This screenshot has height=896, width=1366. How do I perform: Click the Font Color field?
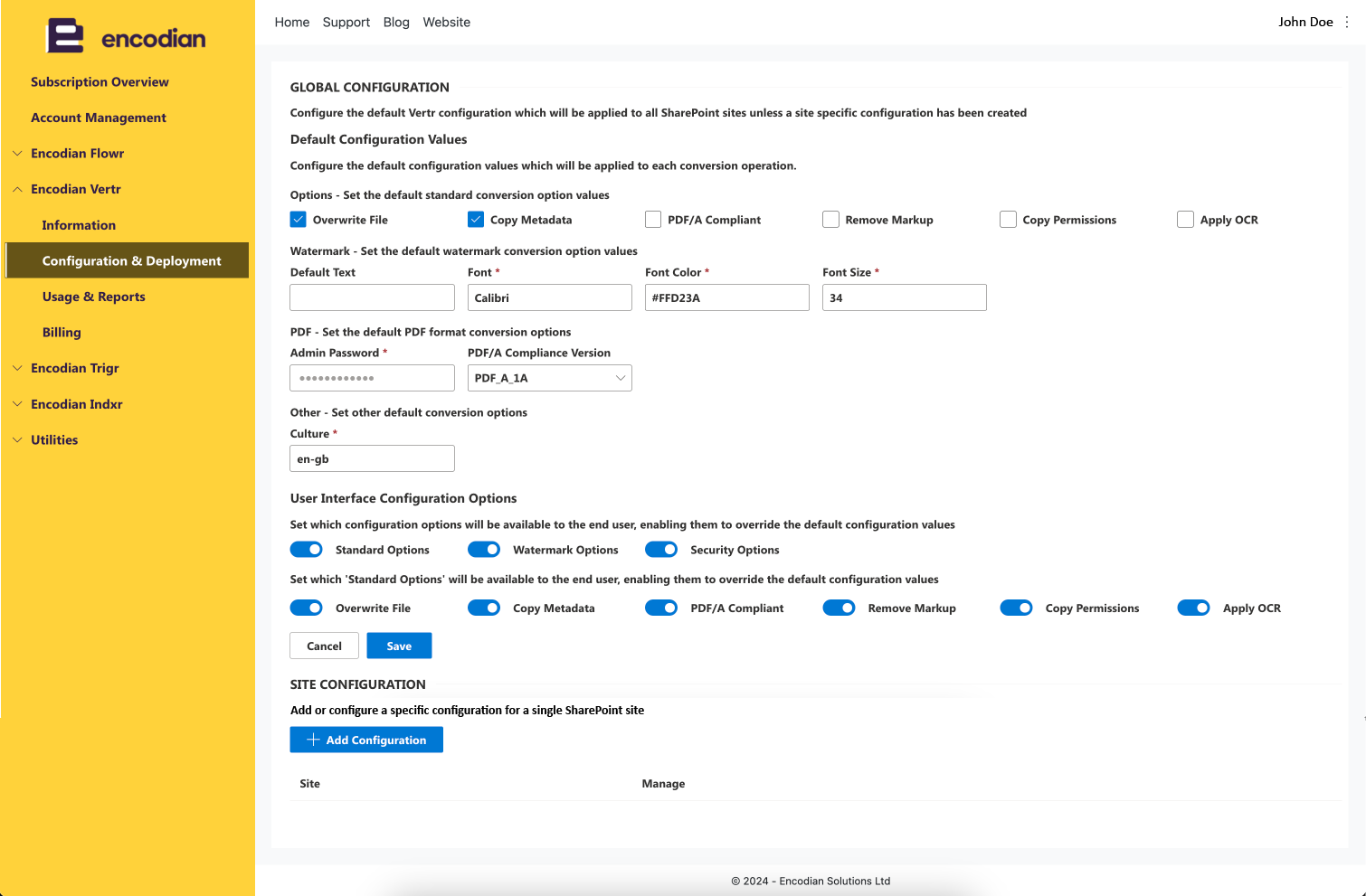pos(727,297)
